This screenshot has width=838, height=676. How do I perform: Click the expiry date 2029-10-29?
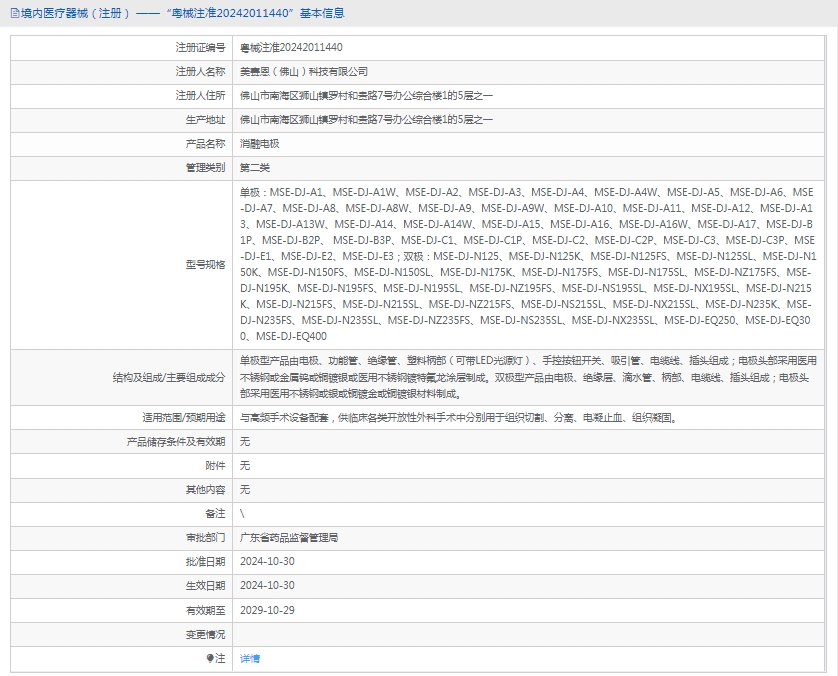pos(267,609)
